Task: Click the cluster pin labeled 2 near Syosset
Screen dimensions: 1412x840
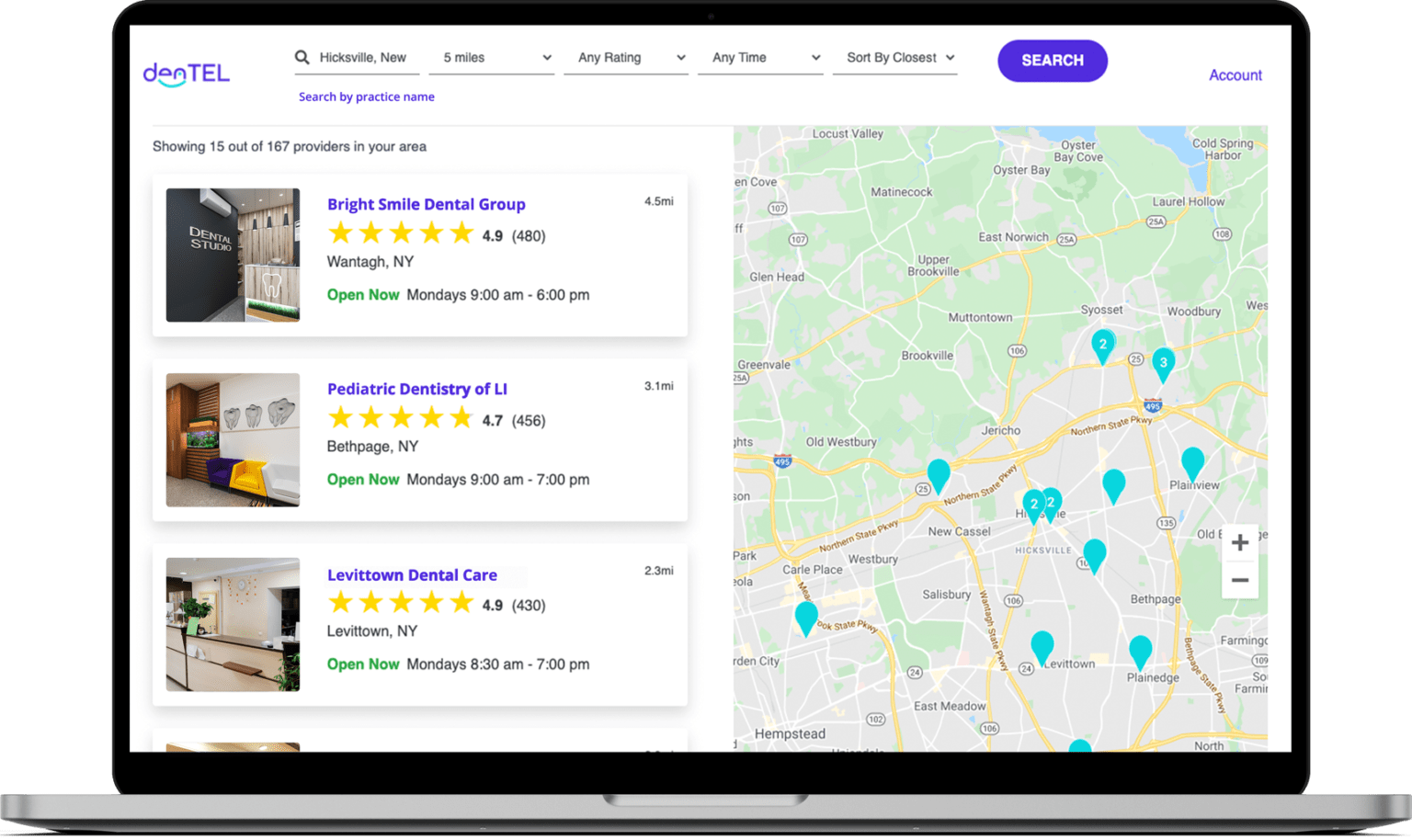Action: 1102,345
